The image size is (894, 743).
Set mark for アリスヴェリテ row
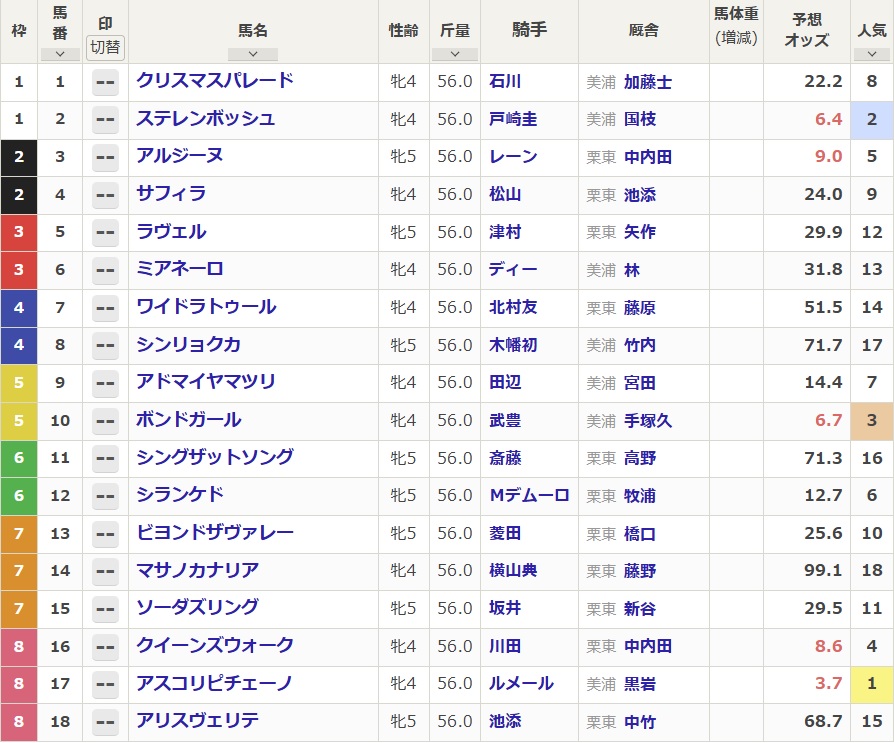click(x=105, y=722)
